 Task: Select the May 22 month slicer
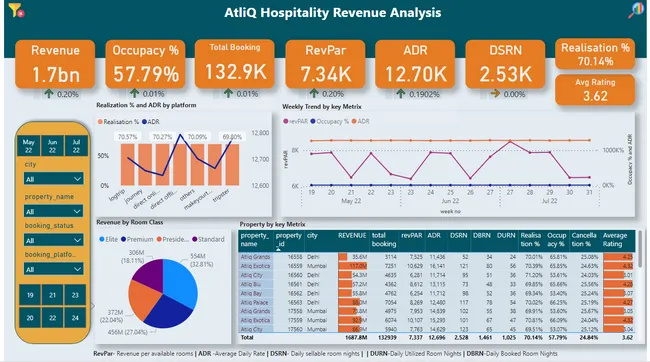[x=29, y=146]
